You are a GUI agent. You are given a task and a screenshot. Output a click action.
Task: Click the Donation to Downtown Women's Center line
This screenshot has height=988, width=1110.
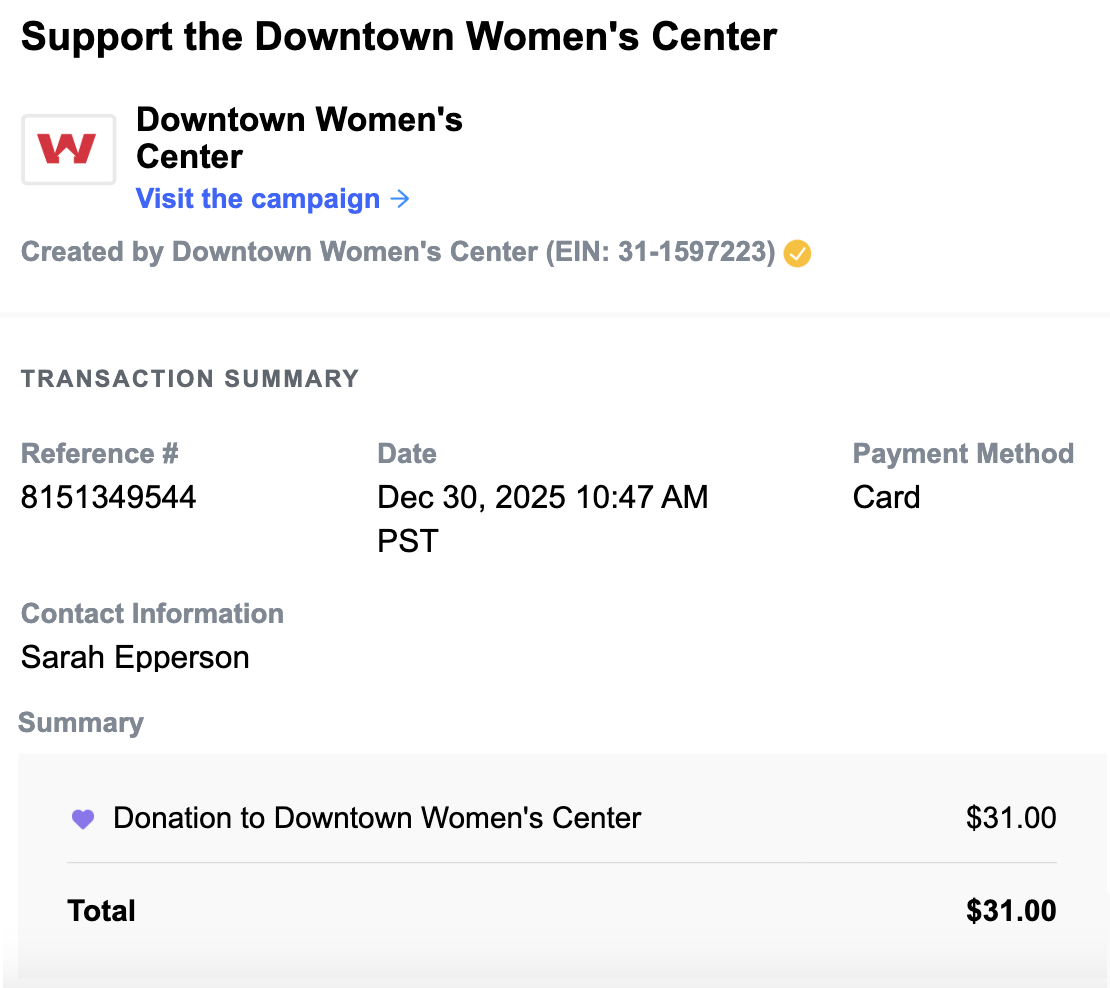click(377, 818)
